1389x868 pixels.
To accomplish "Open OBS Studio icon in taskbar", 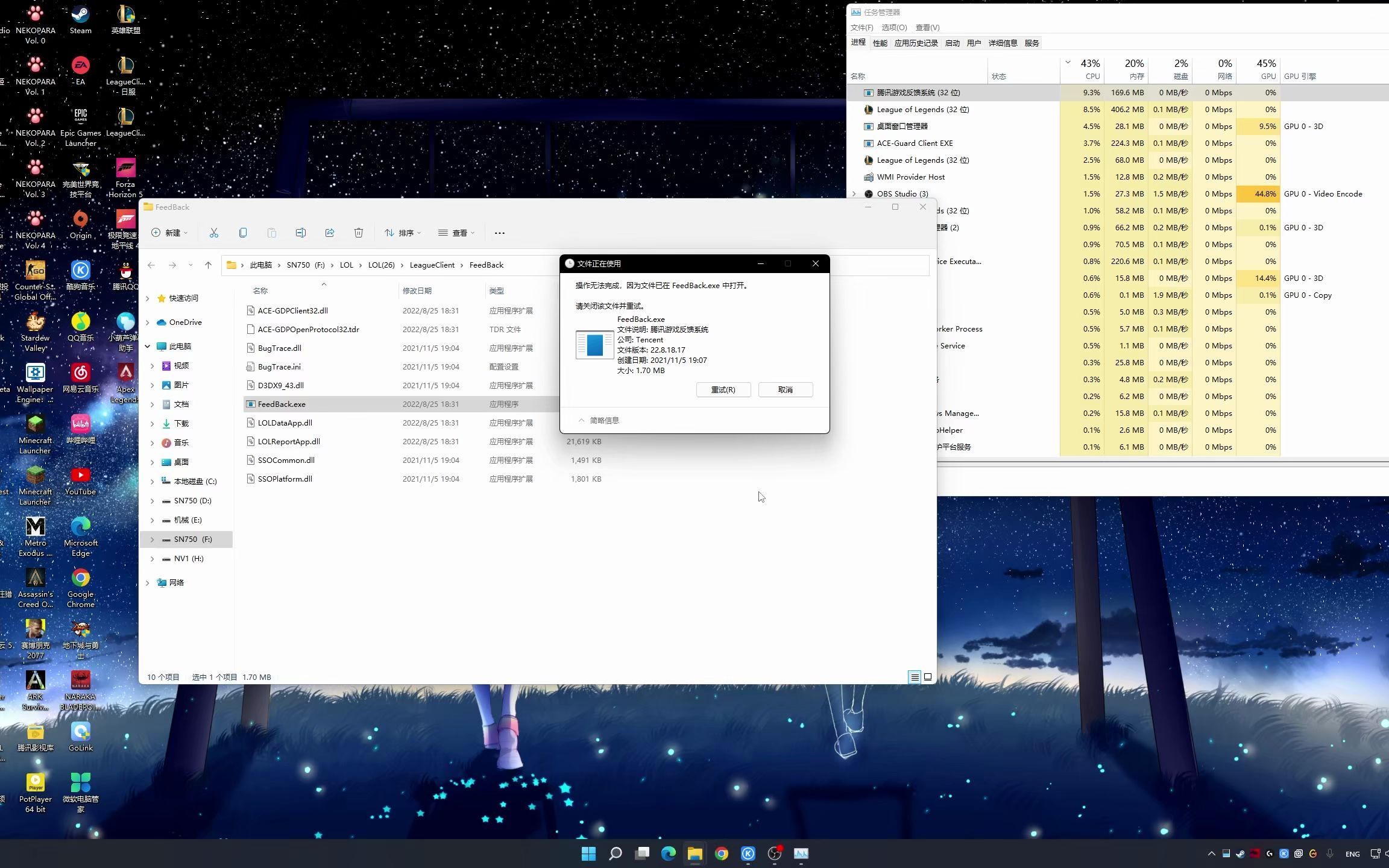I will coord(774,853).
